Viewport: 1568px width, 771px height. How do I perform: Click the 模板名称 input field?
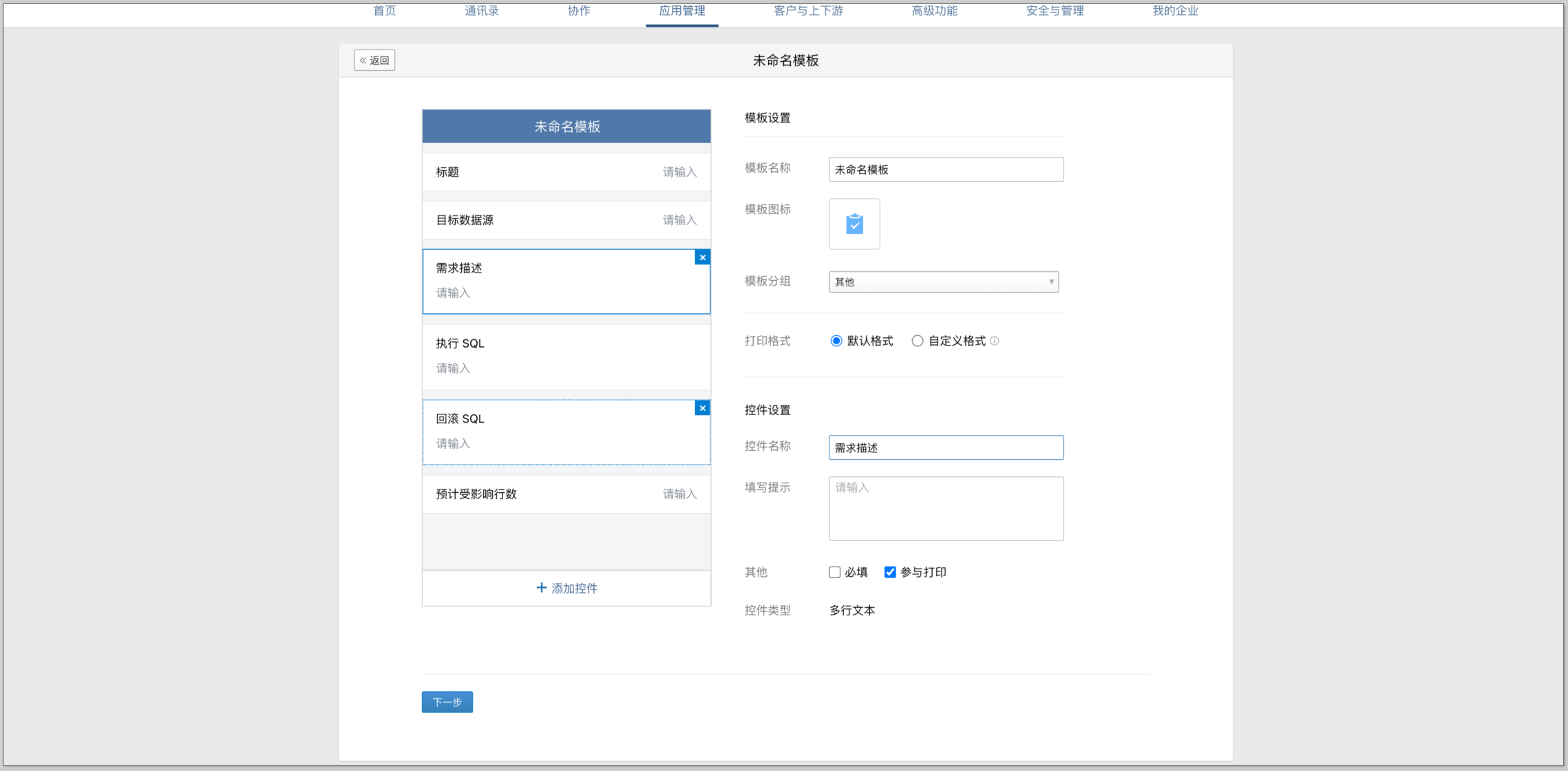click(946, 169)
